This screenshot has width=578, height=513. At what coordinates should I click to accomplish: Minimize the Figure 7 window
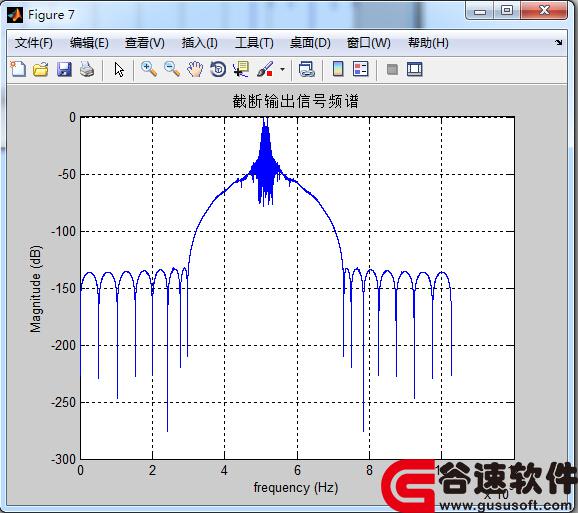pyautogui.click(x=480, y=11)
